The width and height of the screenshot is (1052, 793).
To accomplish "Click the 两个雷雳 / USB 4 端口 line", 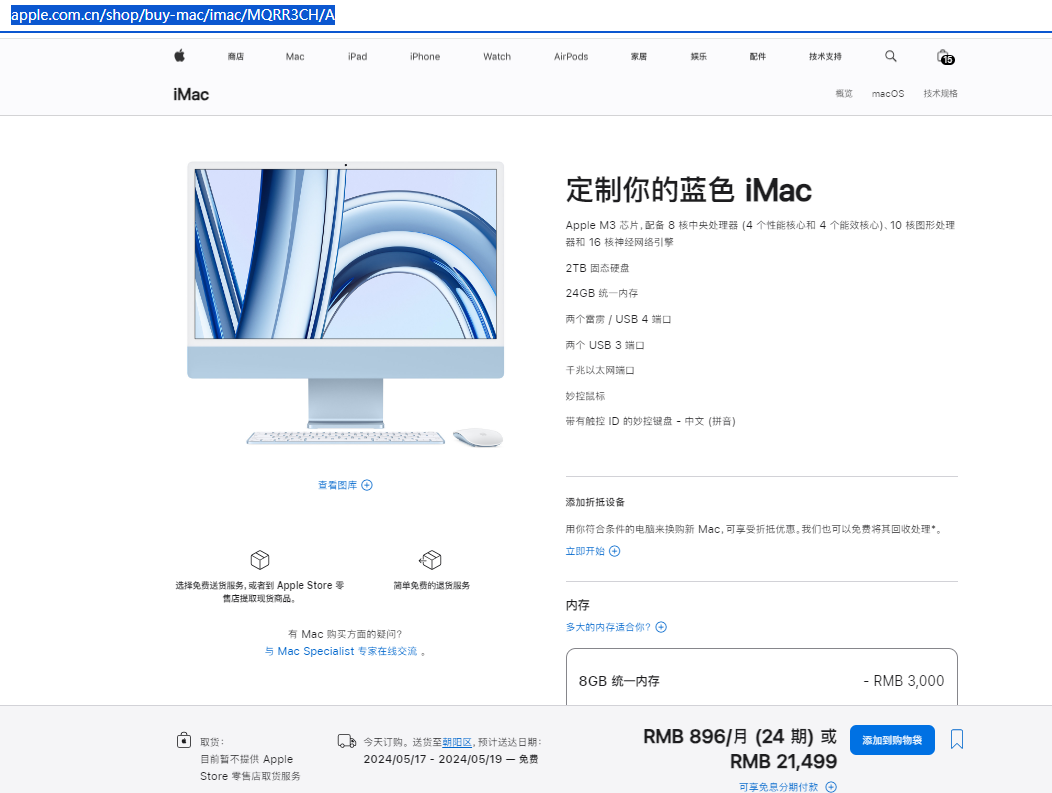I will [x=618, y=319].
